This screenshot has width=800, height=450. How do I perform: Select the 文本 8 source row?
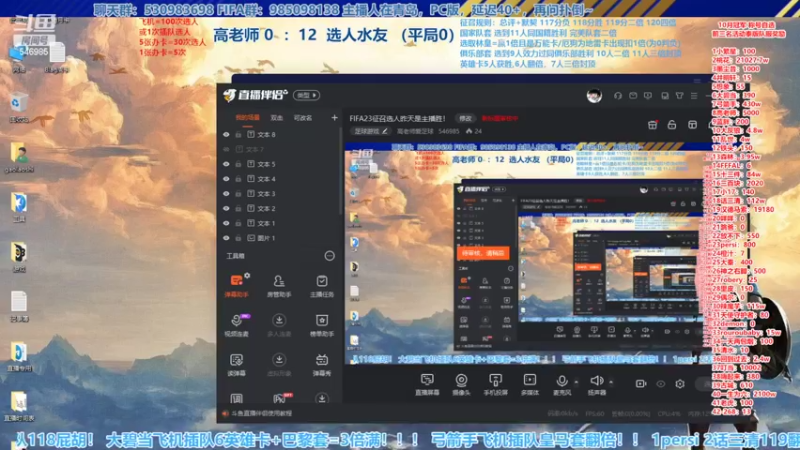280,135
